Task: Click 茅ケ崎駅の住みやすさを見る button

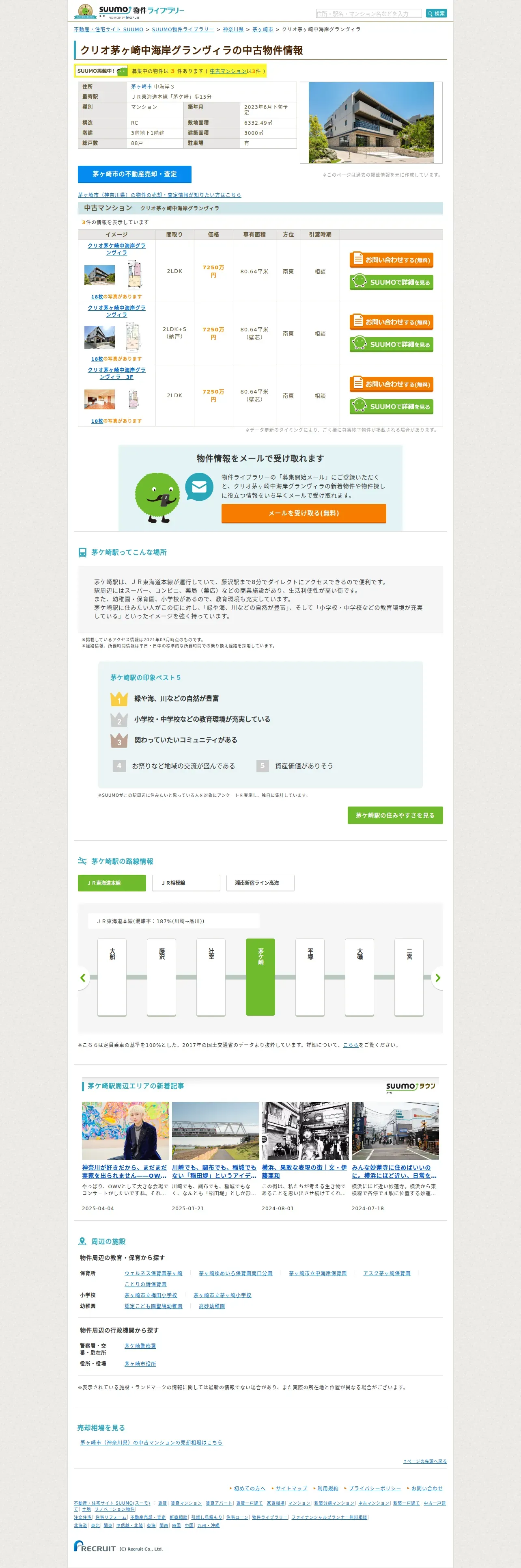Action: tap(395, 815)
